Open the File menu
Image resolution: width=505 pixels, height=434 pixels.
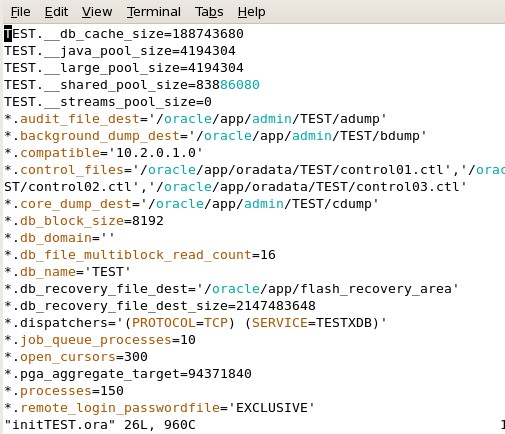(20, 12)
